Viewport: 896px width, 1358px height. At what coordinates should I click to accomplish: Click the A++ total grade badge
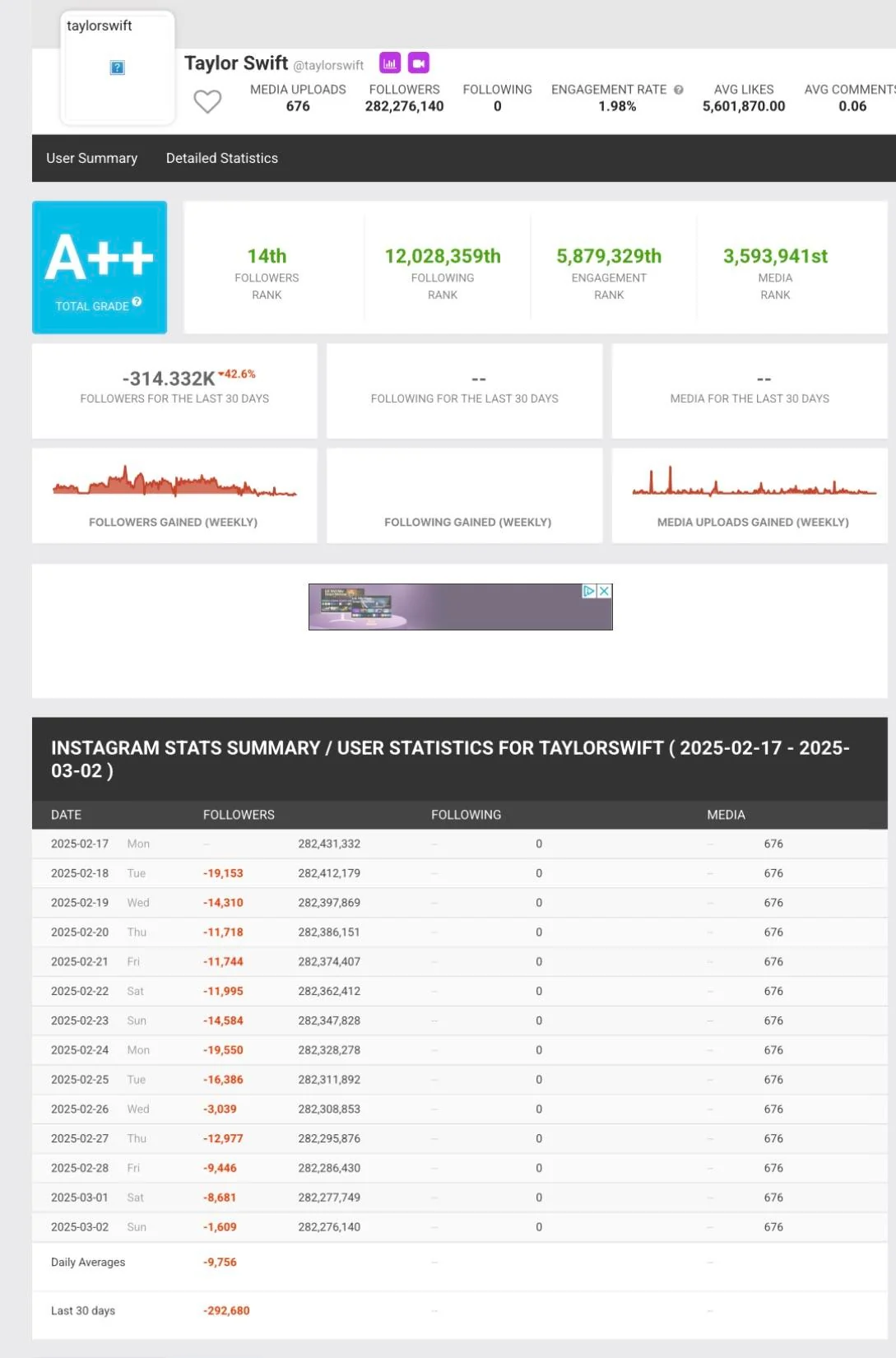(x=100, y=267)
